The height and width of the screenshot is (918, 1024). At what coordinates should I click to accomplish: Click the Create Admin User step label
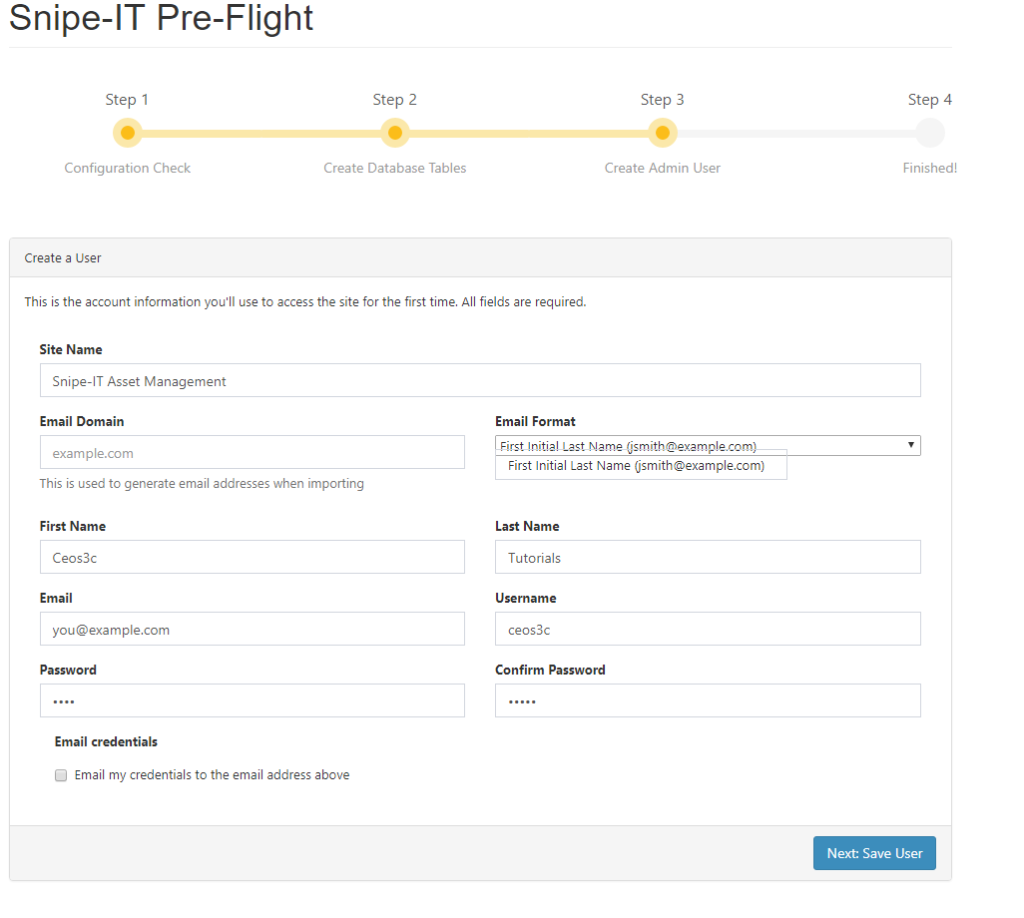tap(662, 167)
